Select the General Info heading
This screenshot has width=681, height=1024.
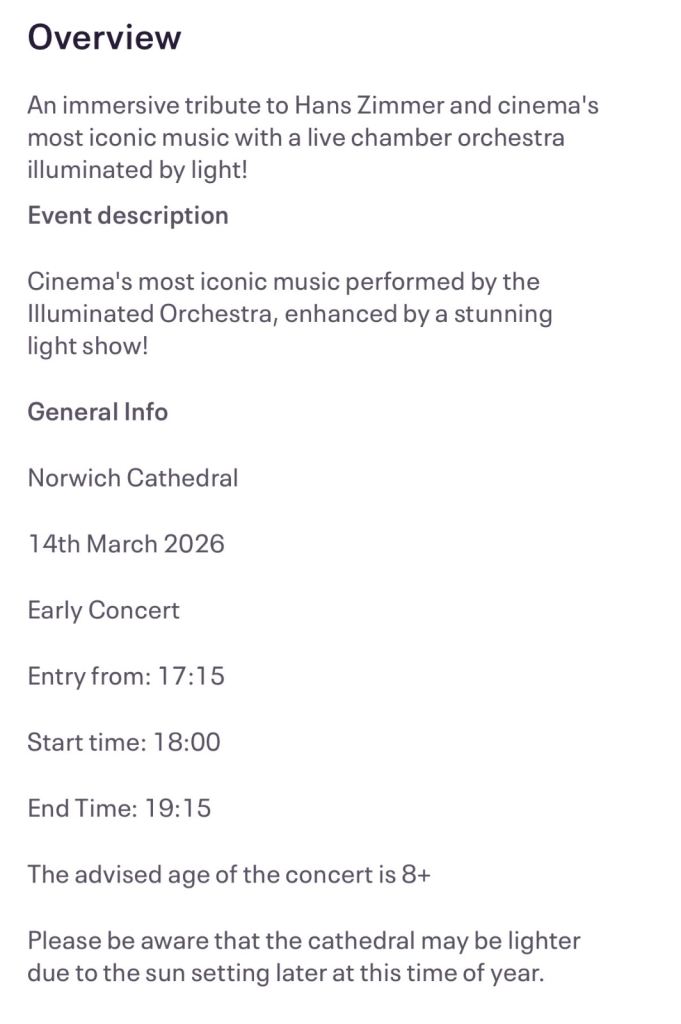(x=98, y=412)
